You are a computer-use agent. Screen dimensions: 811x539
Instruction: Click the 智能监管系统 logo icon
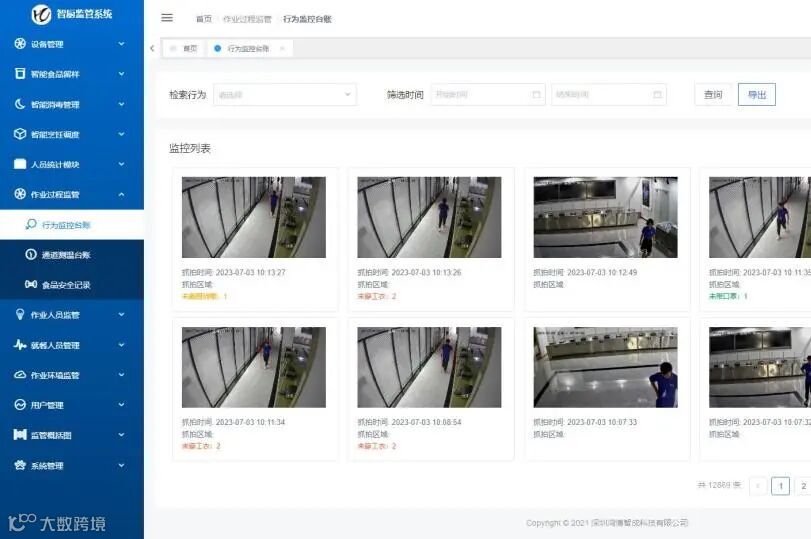coord(41,14)
